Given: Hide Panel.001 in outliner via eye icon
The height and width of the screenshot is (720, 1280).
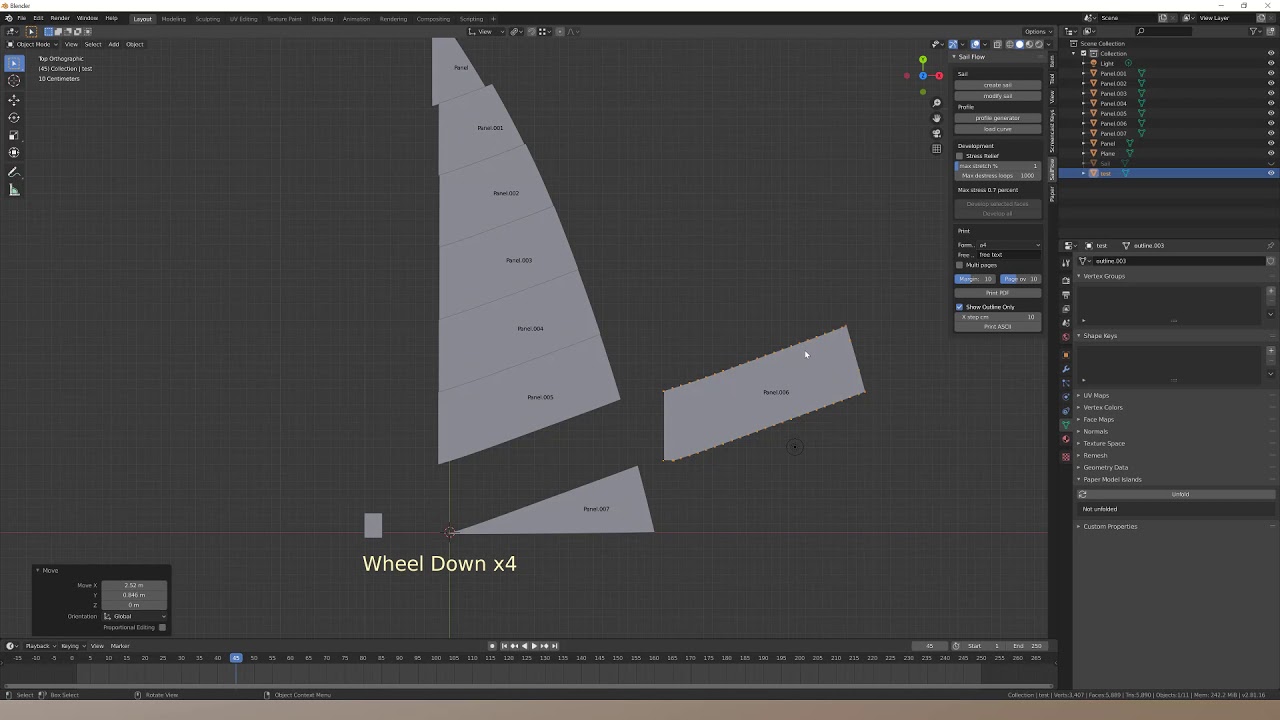Looking at the screenshot, I should click(1271, 73).
